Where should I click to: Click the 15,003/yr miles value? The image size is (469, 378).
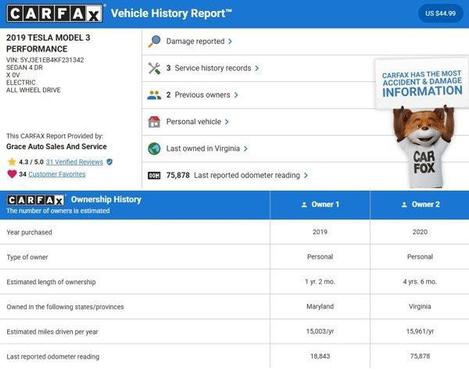click(x=320, y=331)
